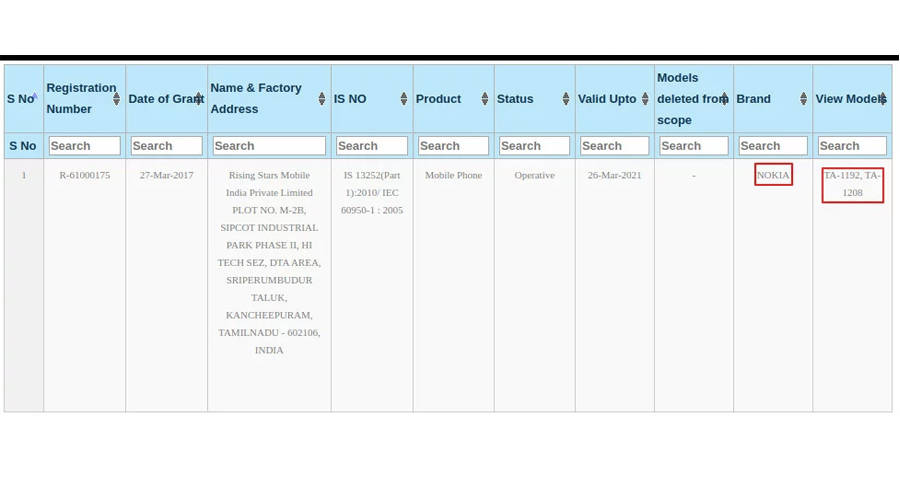Sort the IS NO column
The image size is (900, 504).
coord(404,99)
